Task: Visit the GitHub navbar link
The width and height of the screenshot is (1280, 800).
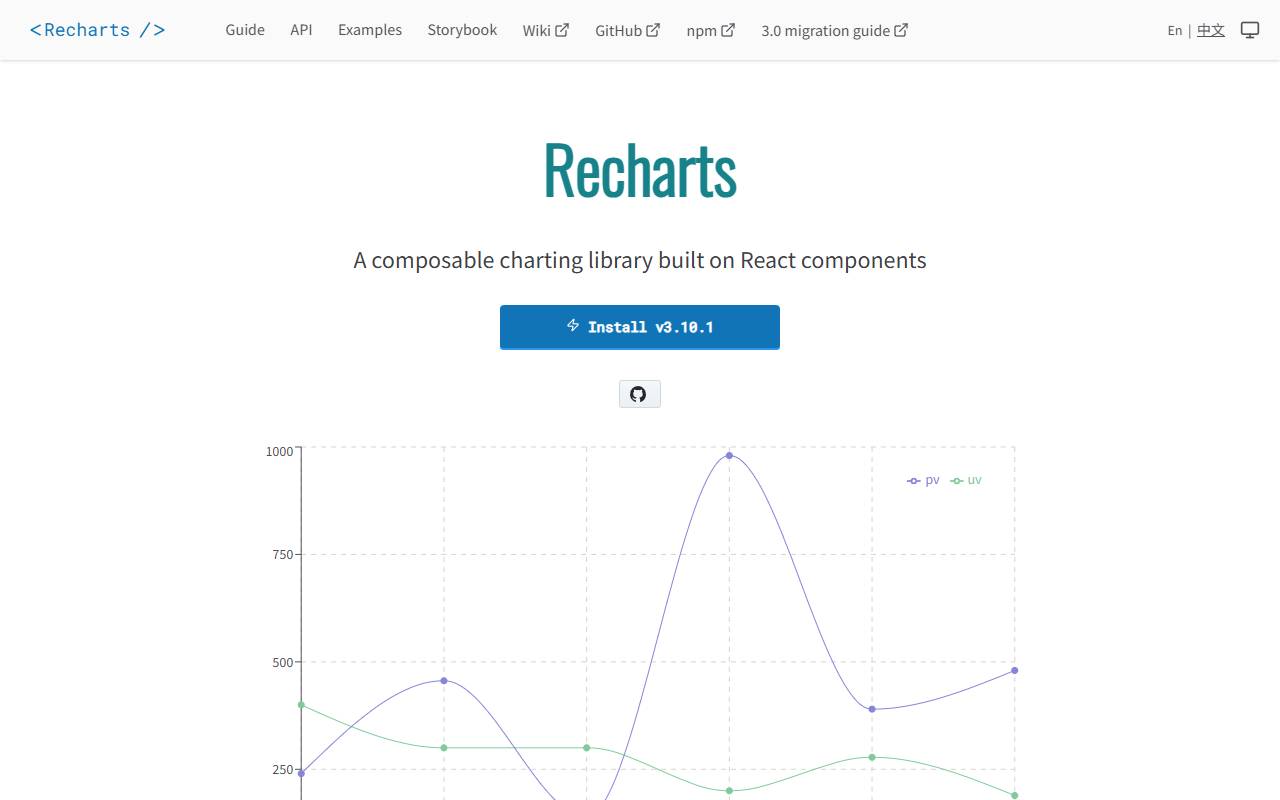Action: pos(628,30)
